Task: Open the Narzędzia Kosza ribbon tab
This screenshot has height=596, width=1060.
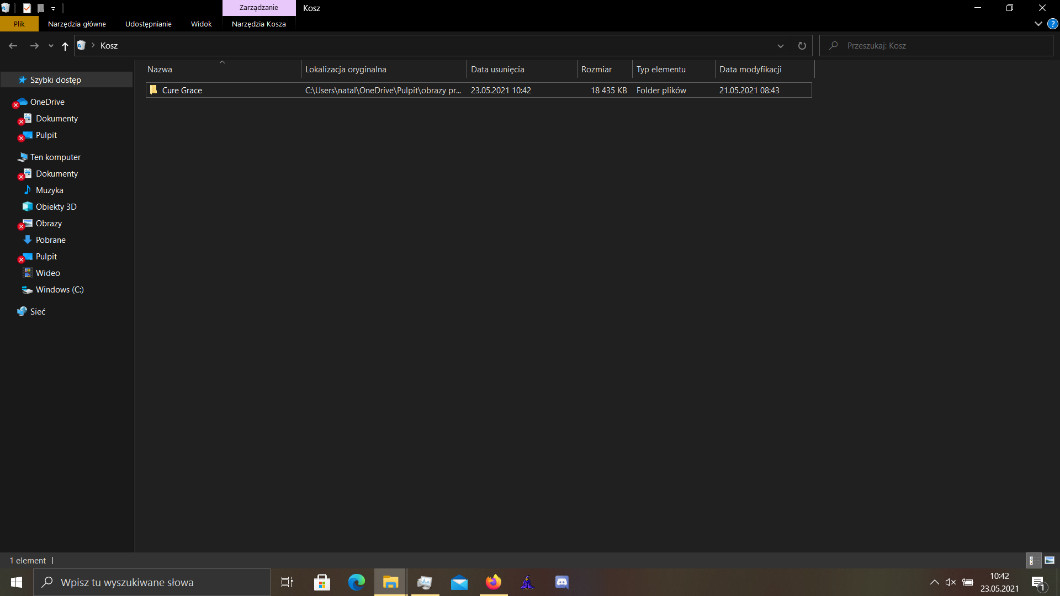Action: [x=258, y=24]
